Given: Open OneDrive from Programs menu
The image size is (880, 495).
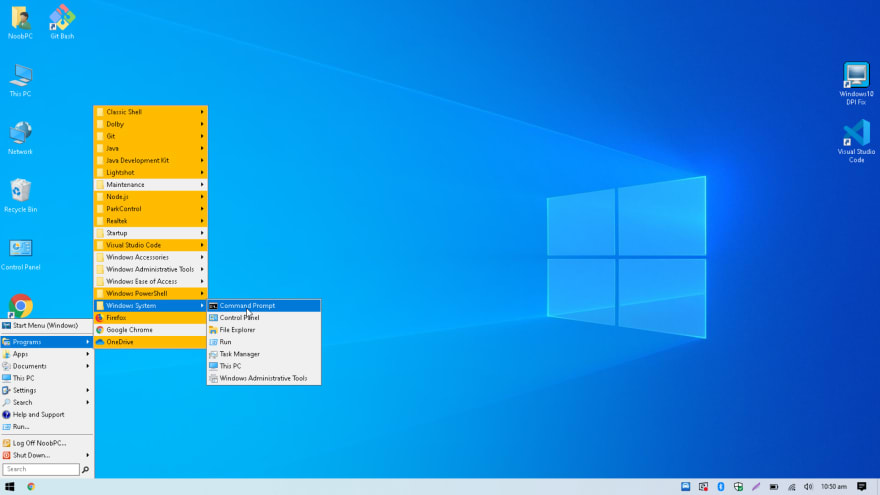Looking at the screenshot, I should pyautogui.click(x=150, y=342).
